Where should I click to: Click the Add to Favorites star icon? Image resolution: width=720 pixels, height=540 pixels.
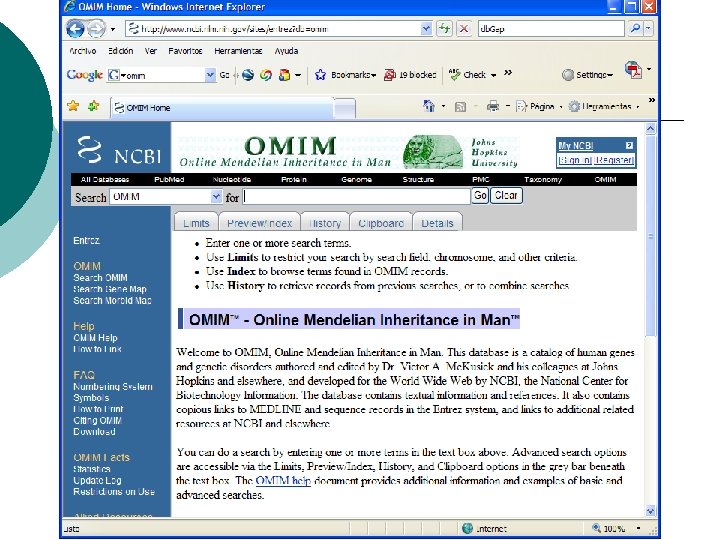(94, 107)
